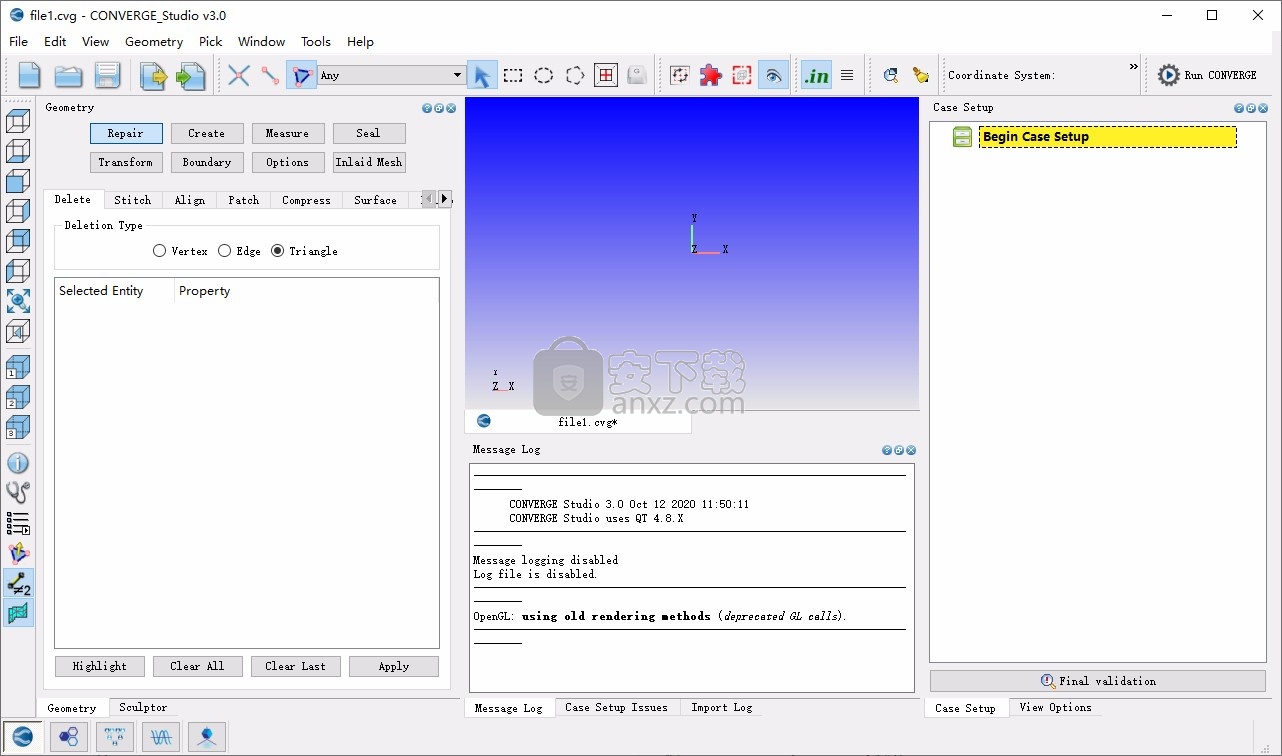Click the yellow brush cleanup icon
1282x756 pixels.
click(x=921, y=75)
